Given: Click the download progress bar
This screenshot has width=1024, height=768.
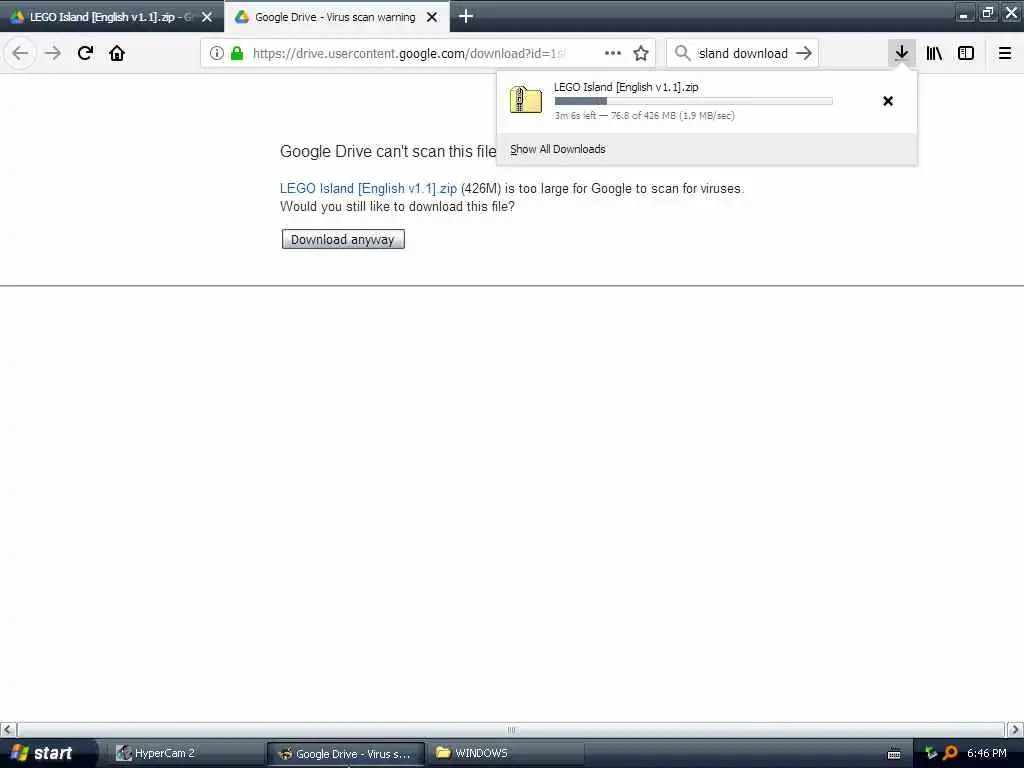Looking at the screenshot, I should 694,101.
